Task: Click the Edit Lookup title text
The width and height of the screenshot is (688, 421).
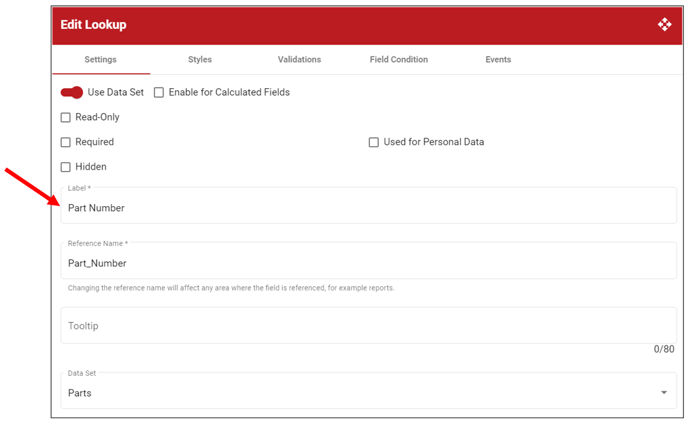Action: coord(93,25)
